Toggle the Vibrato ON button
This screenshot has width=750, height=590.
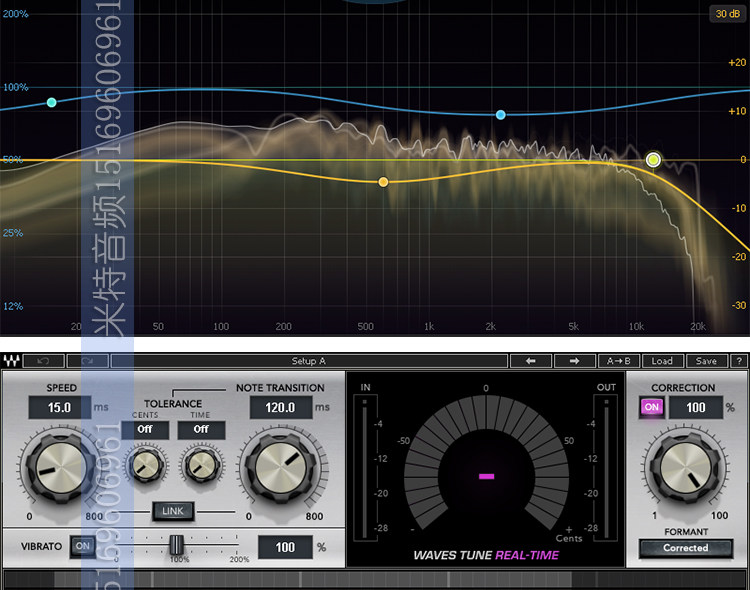83,546
